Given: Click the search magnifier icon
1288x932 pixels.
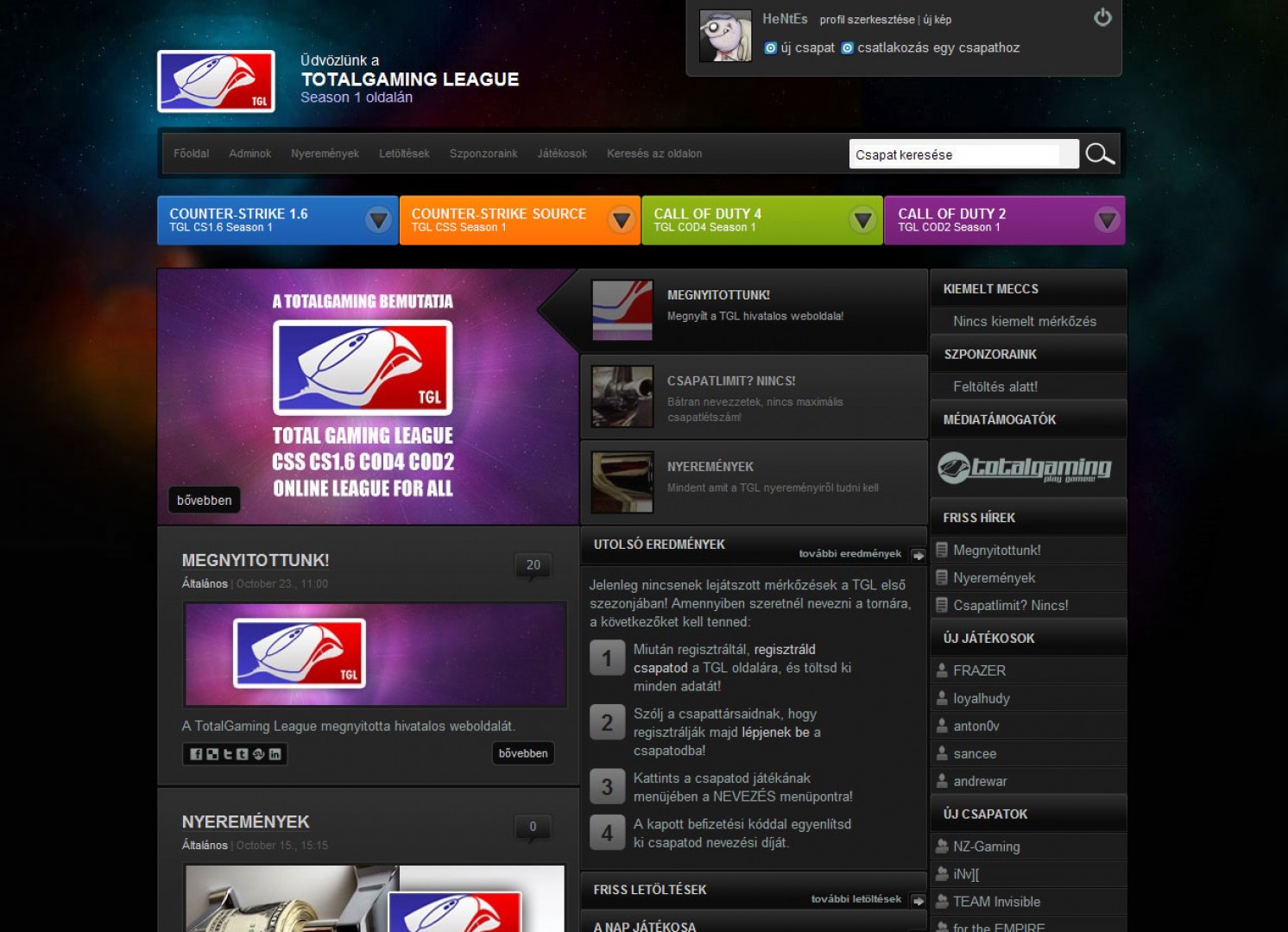Looking at the screenshot, I should pyautogui.click(x=1100, y=154).
